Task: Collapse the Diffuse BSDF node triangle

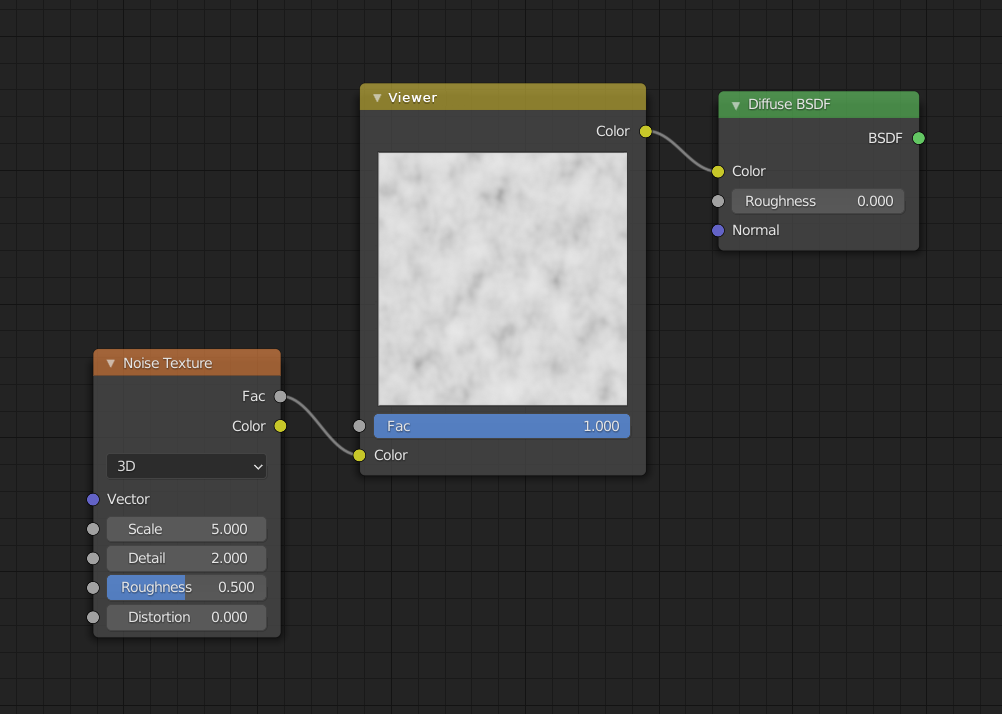Action: [736, 105]
